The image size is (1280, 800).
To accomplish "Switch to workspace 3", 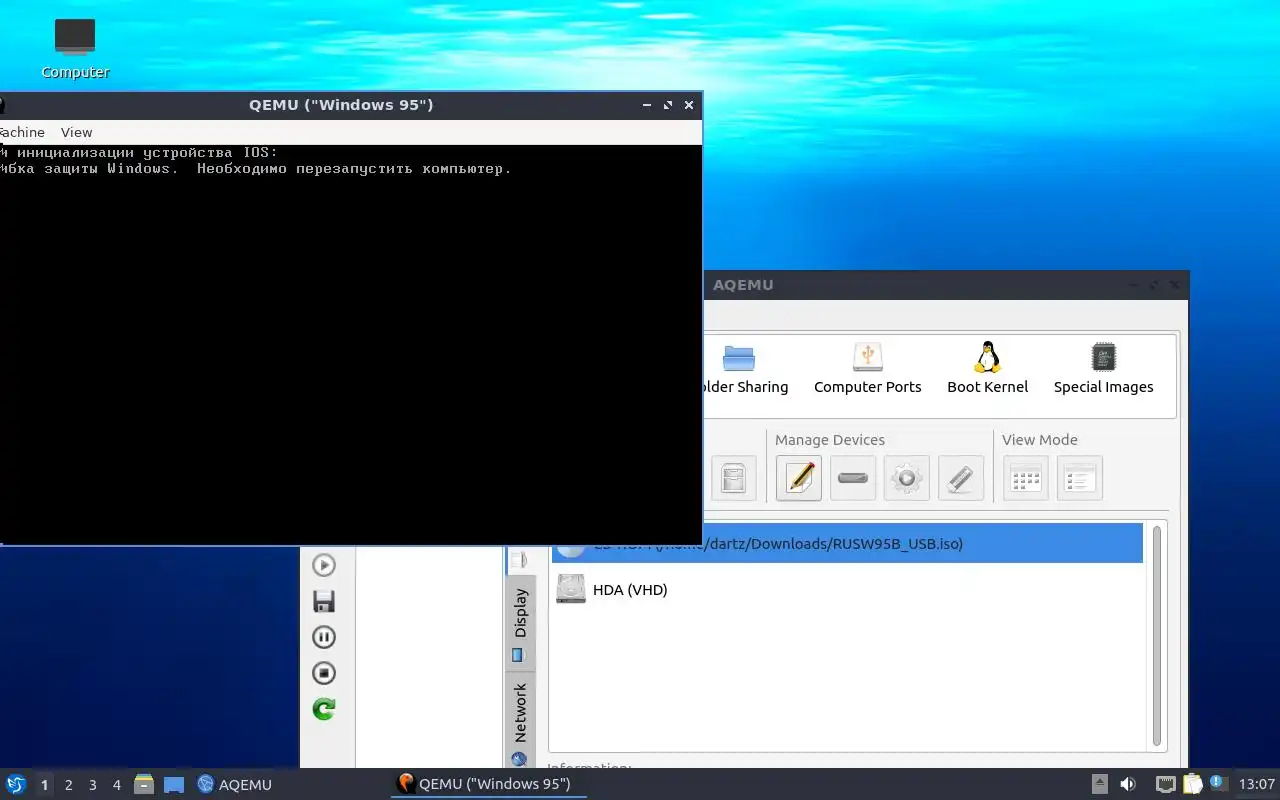I will [x=92, y=785].
